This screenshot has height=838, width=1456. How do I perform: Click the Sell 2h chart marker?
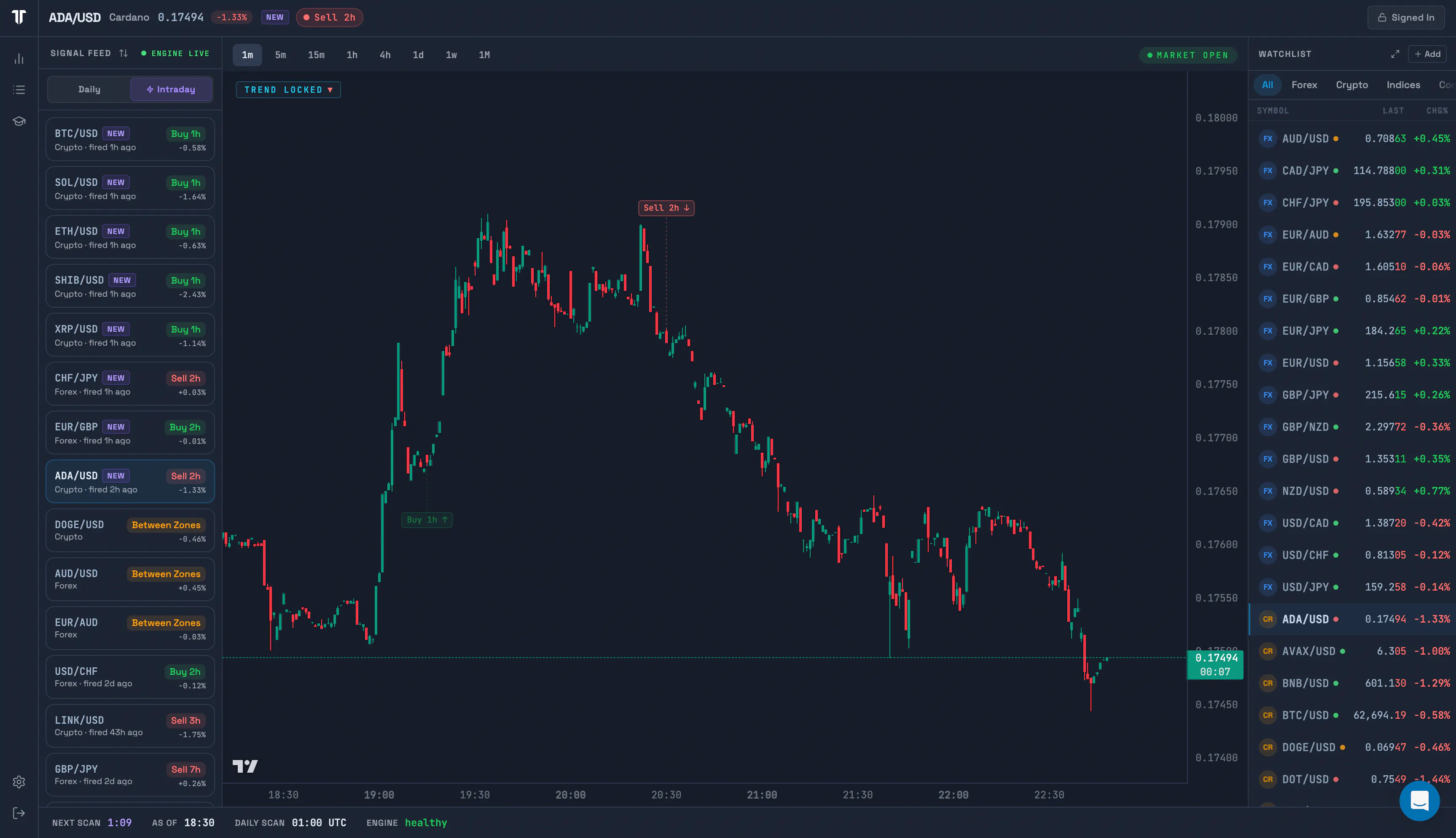[x=666, y=208]
